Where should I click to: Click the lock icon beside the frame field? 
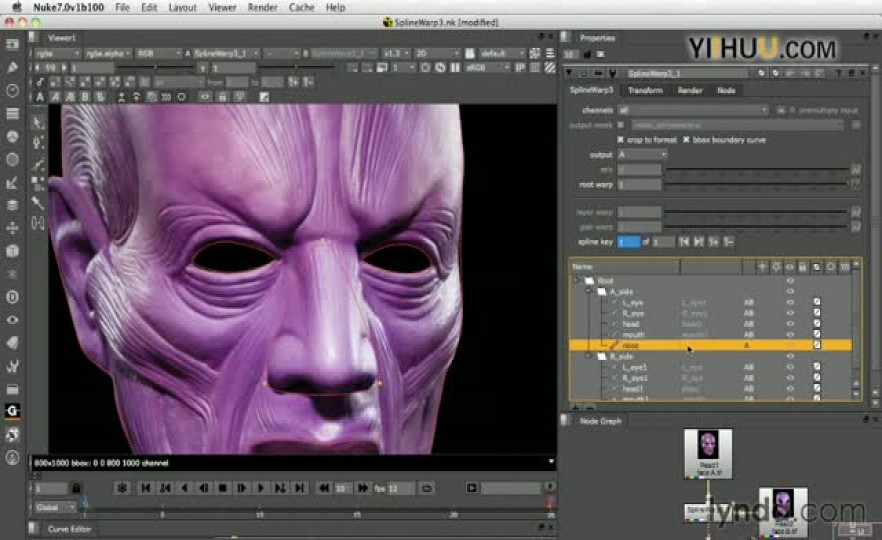[x=76, y=488]
